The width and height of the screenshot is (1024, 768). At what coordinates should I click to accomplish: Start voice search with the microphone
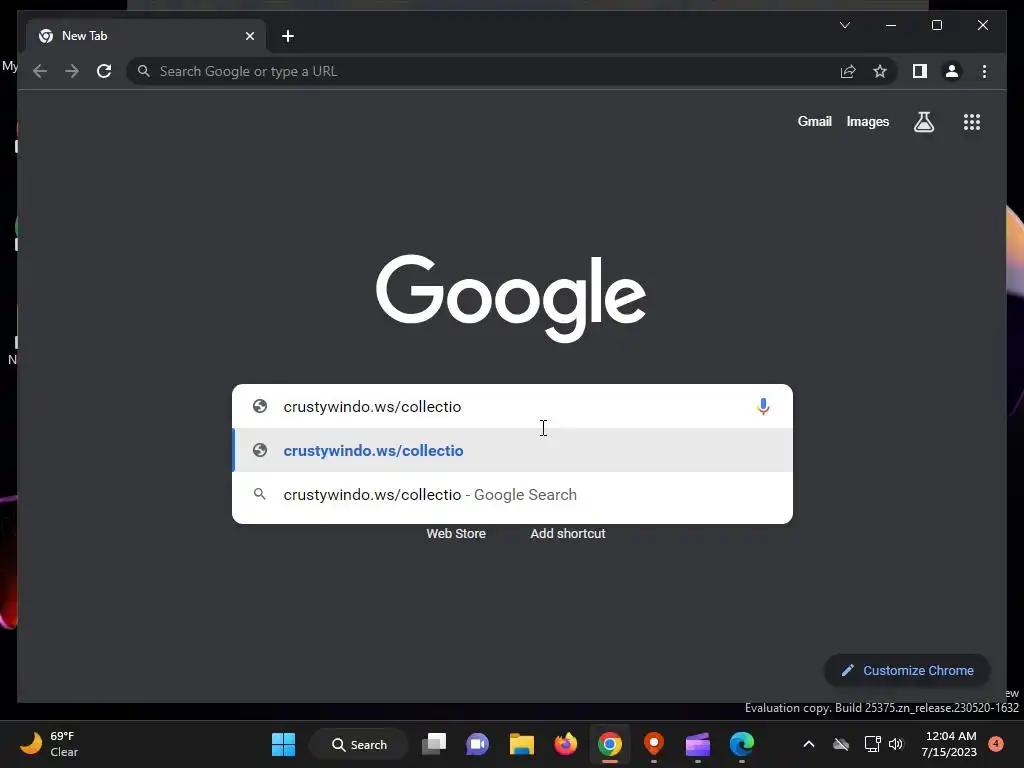(763, 406)
